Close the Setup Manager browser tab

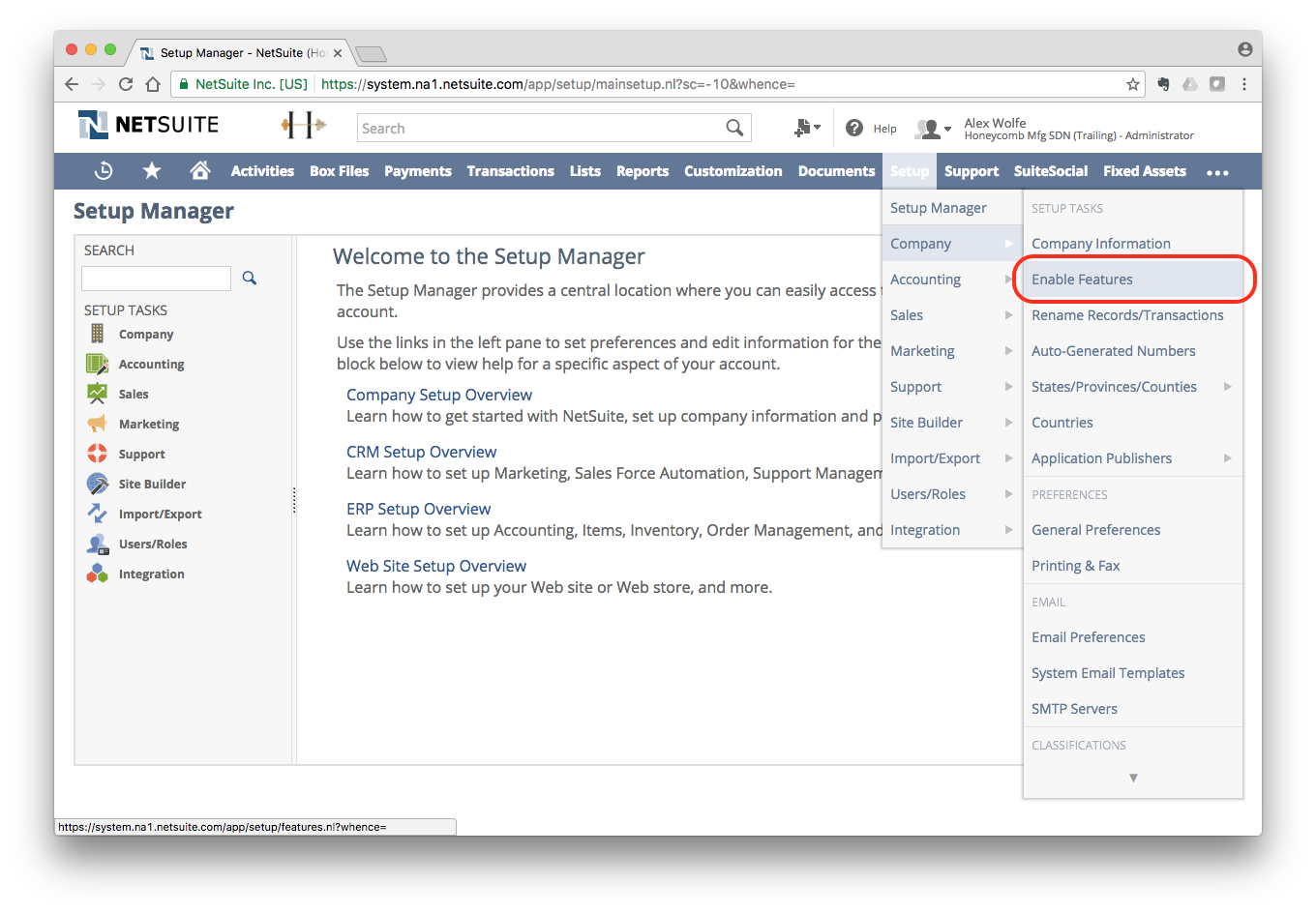[x=338, y=53]
